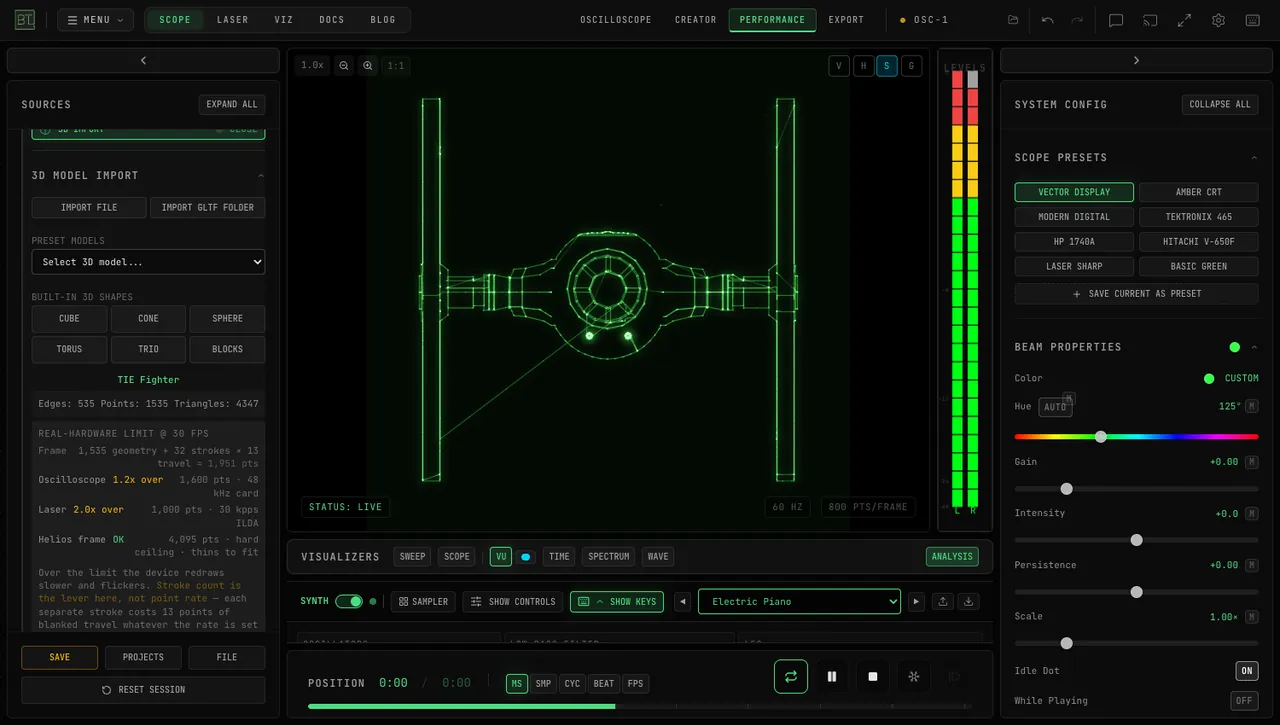Click the M button beside Persistence
This screenshot has height=725, width=1280.
(x=1251, y=565)
